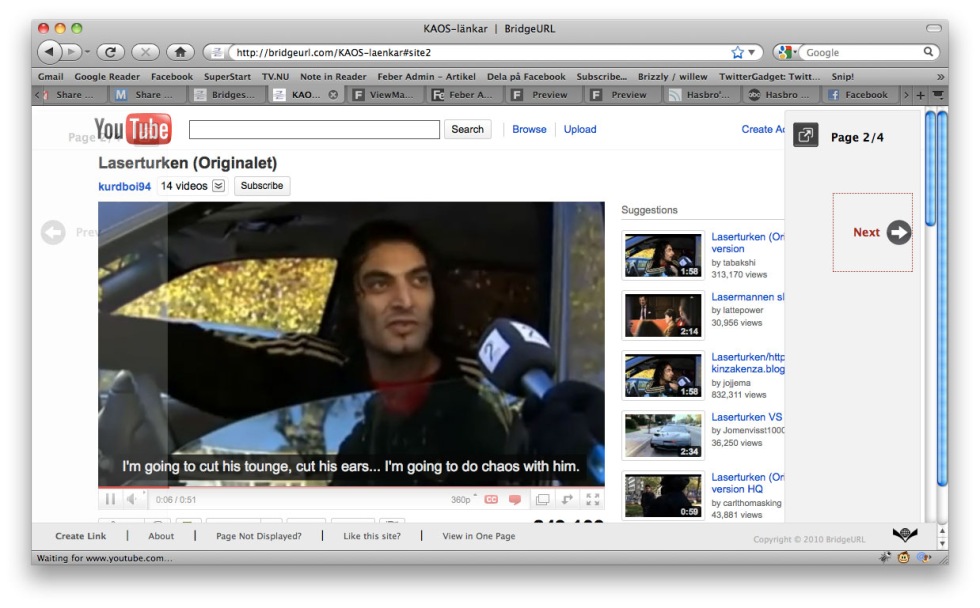Toggle closed captions with the CC button

coord(491,499)
